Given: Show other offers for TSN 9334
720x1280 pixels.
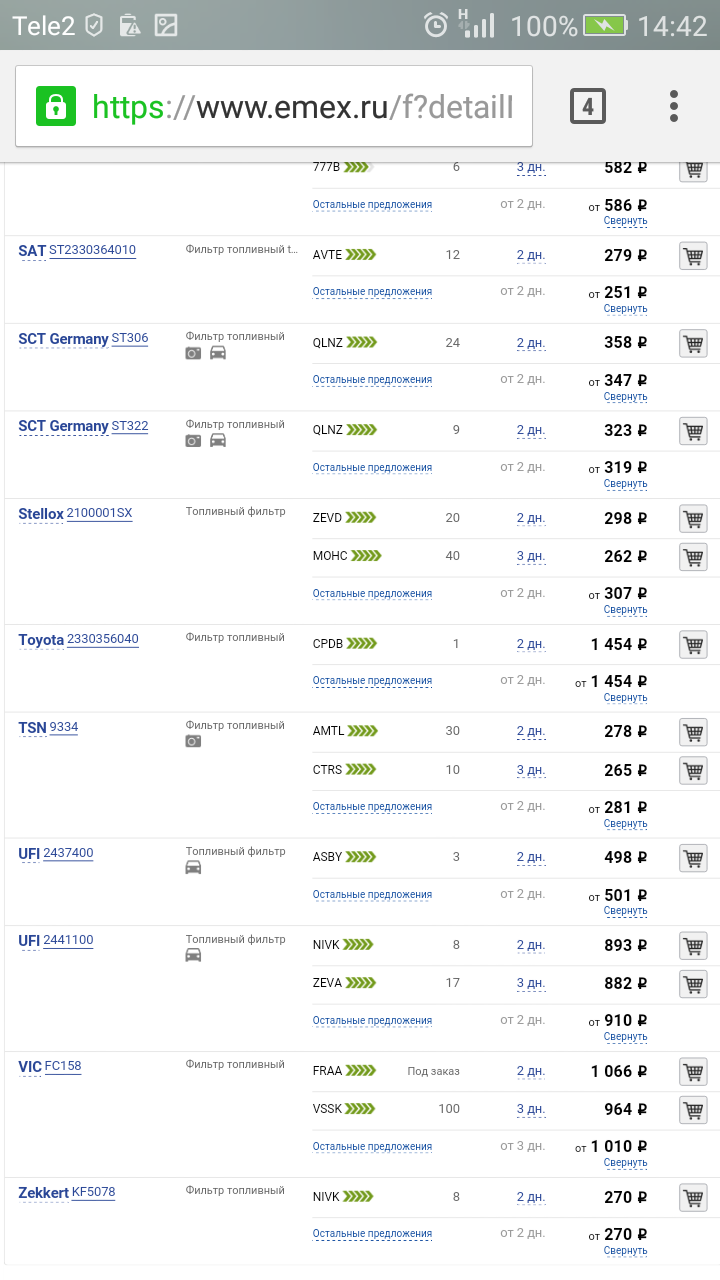Looking at the screenshot, I should tap(372, 807).
